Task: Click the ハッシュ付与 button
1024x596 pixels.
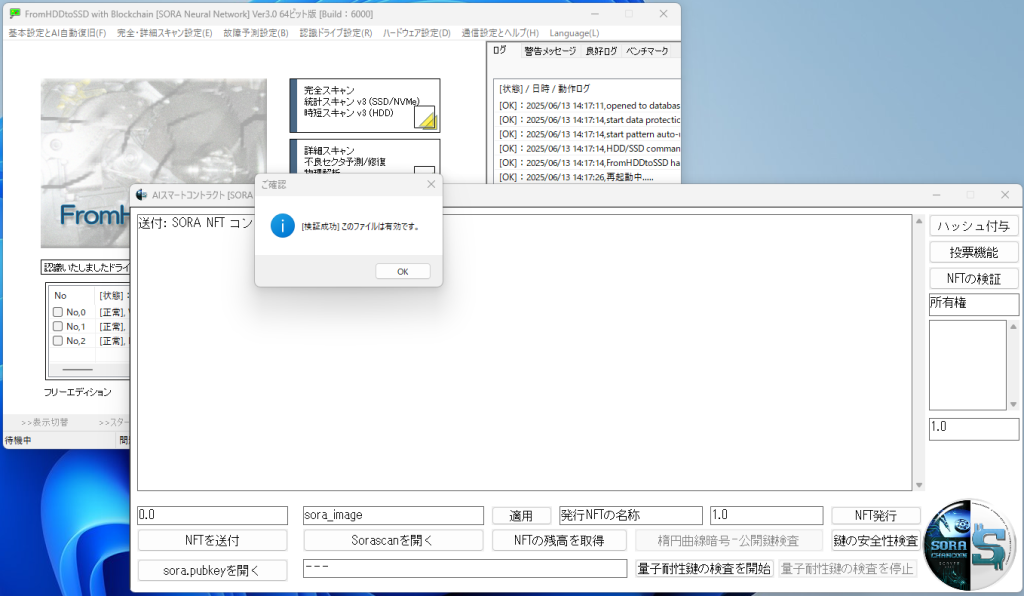Action: click(974, 226)
